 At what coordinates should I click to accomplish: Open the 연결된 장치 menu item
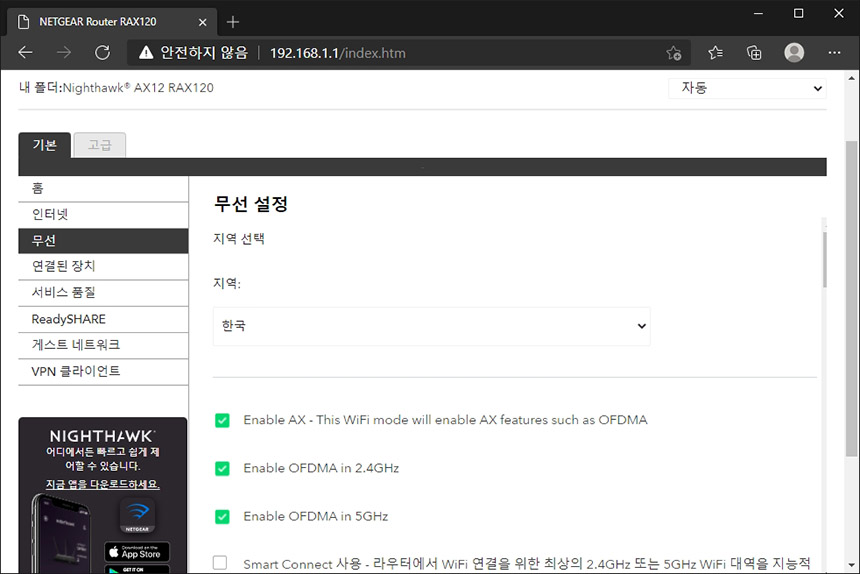103,266
